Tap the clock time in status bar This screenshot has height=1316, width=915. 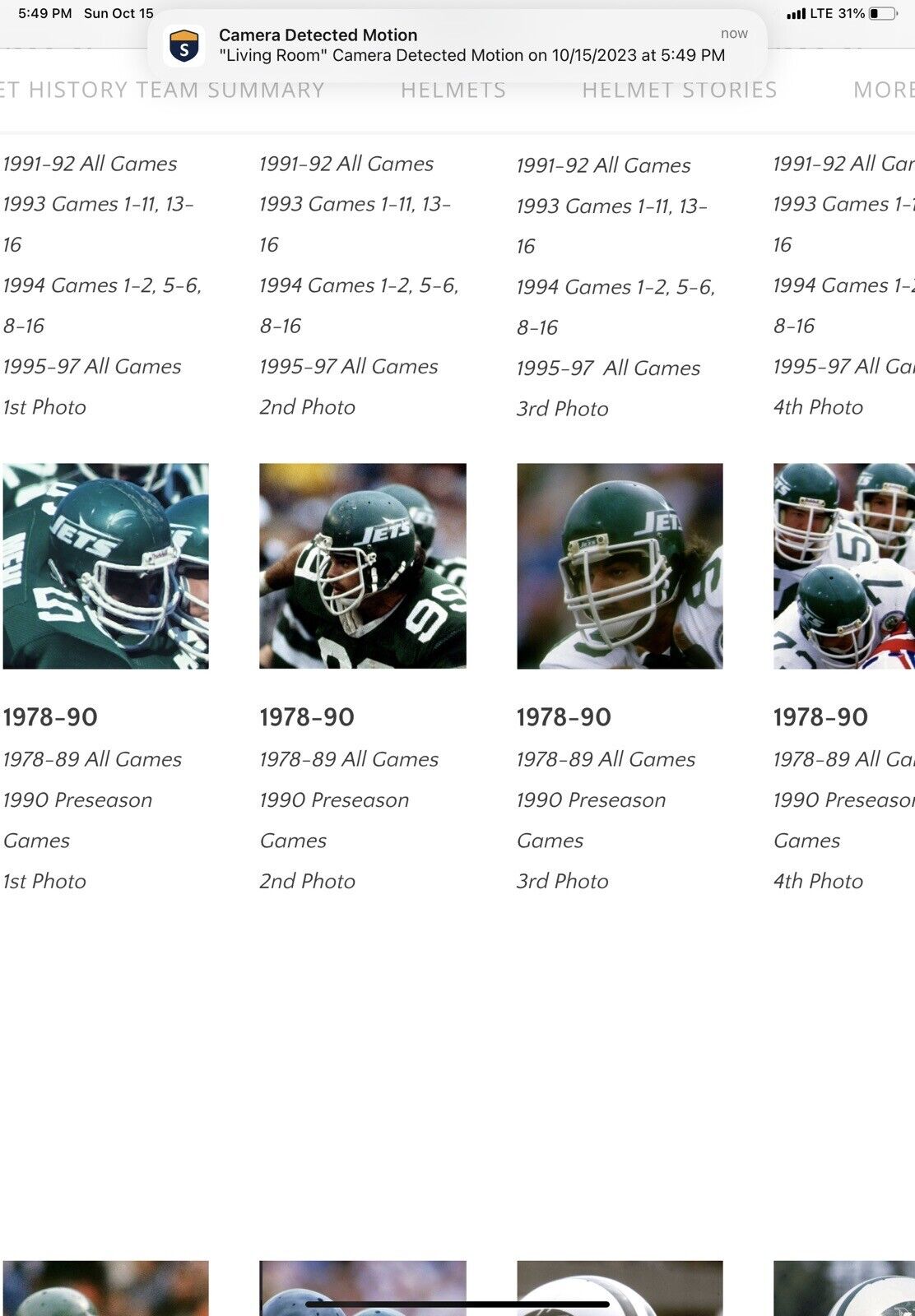(44, 13)
